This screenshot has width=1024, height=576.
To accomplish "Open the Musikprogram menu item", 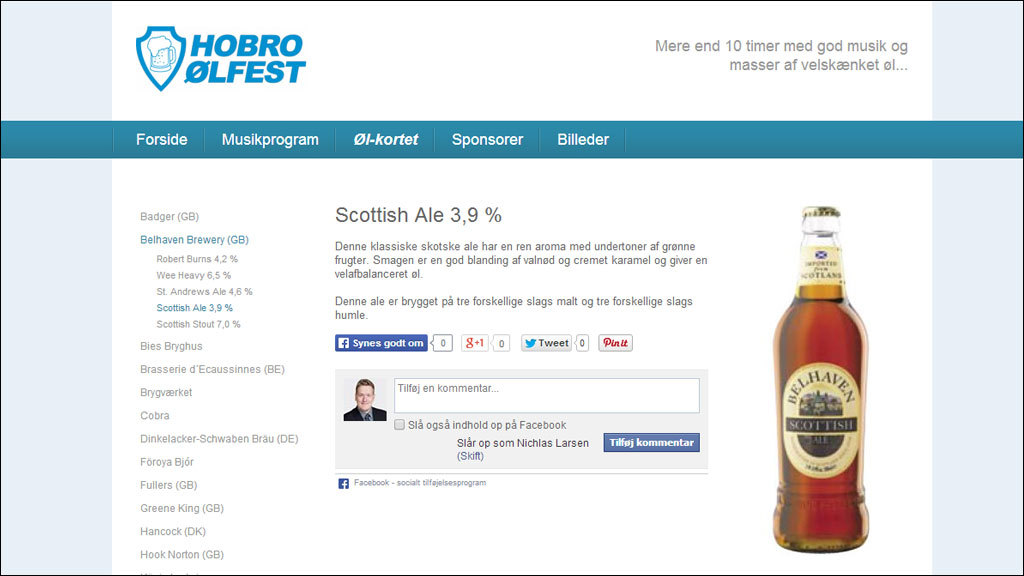I will [x=270, y=140].
